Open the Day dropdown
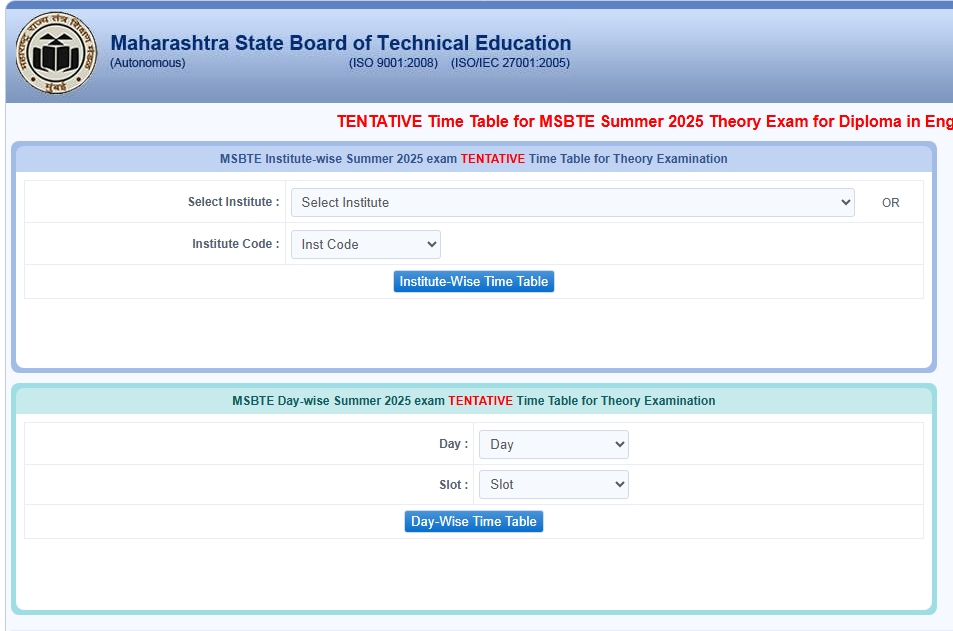Viewport: 953px width, 631px height. 553,444
